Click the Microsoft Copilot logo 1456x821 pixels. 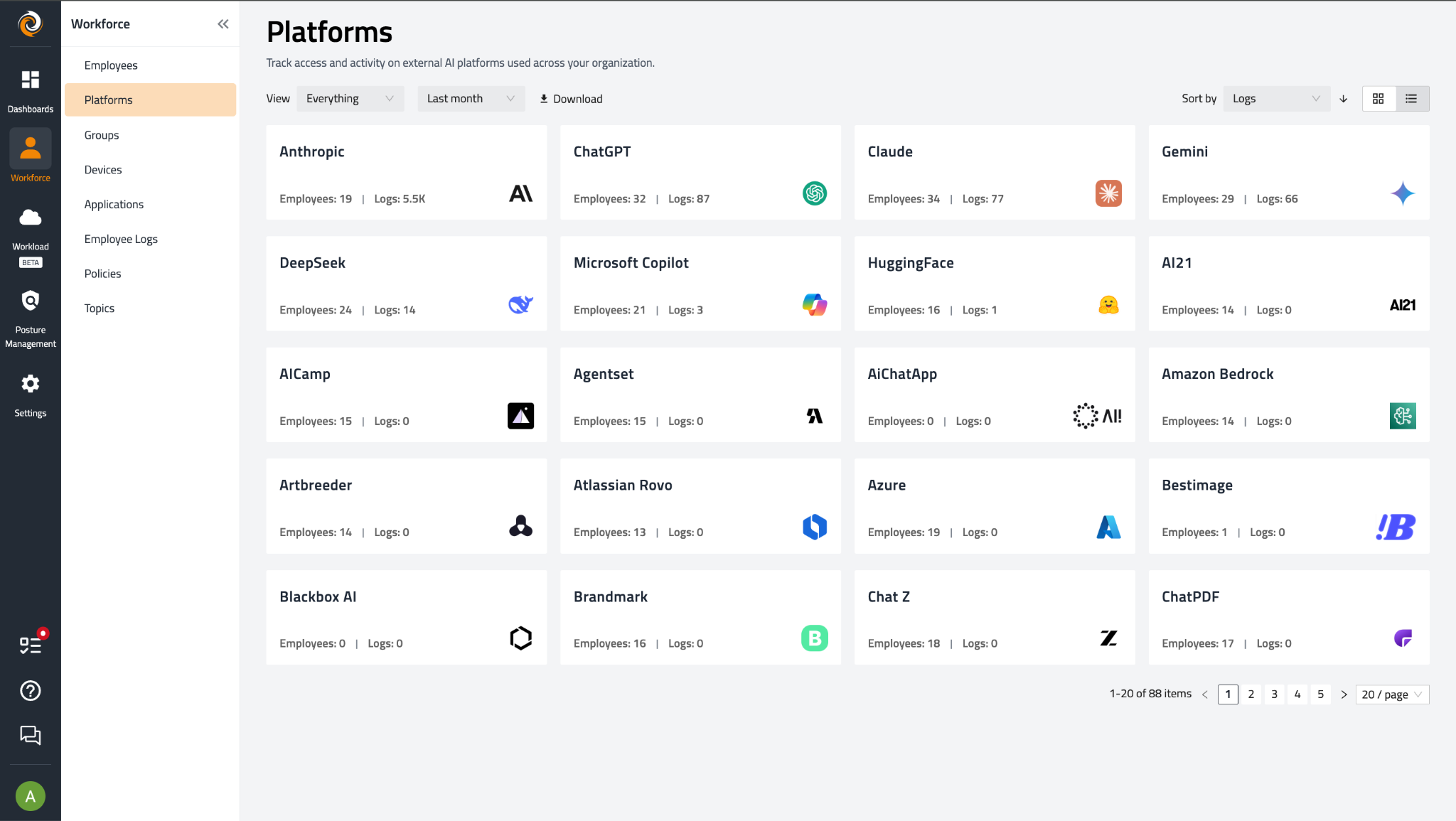click(x=815, y=305)
